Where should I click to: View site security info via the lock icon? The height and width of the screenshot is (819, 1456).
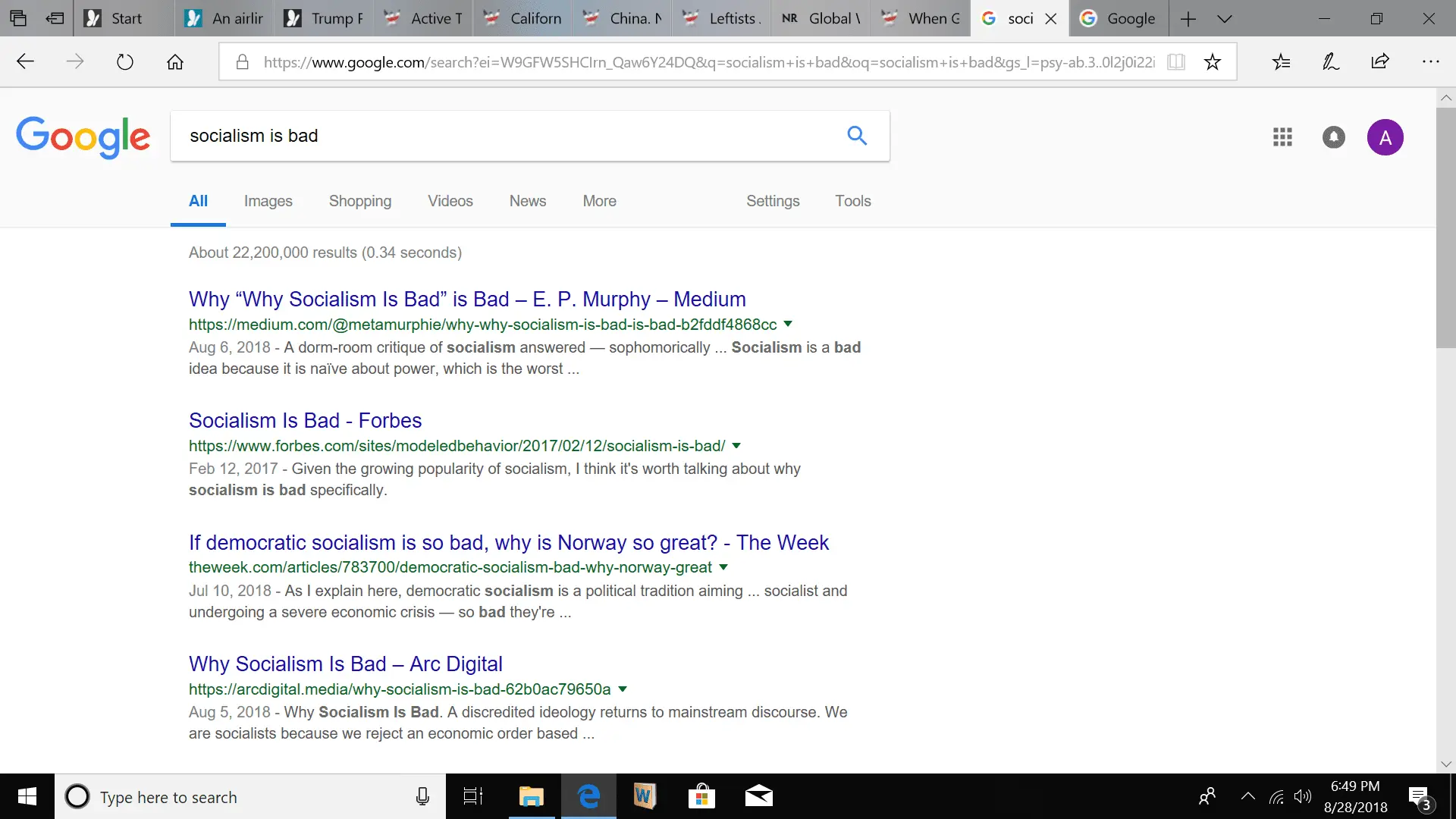[x=243, y=61]
